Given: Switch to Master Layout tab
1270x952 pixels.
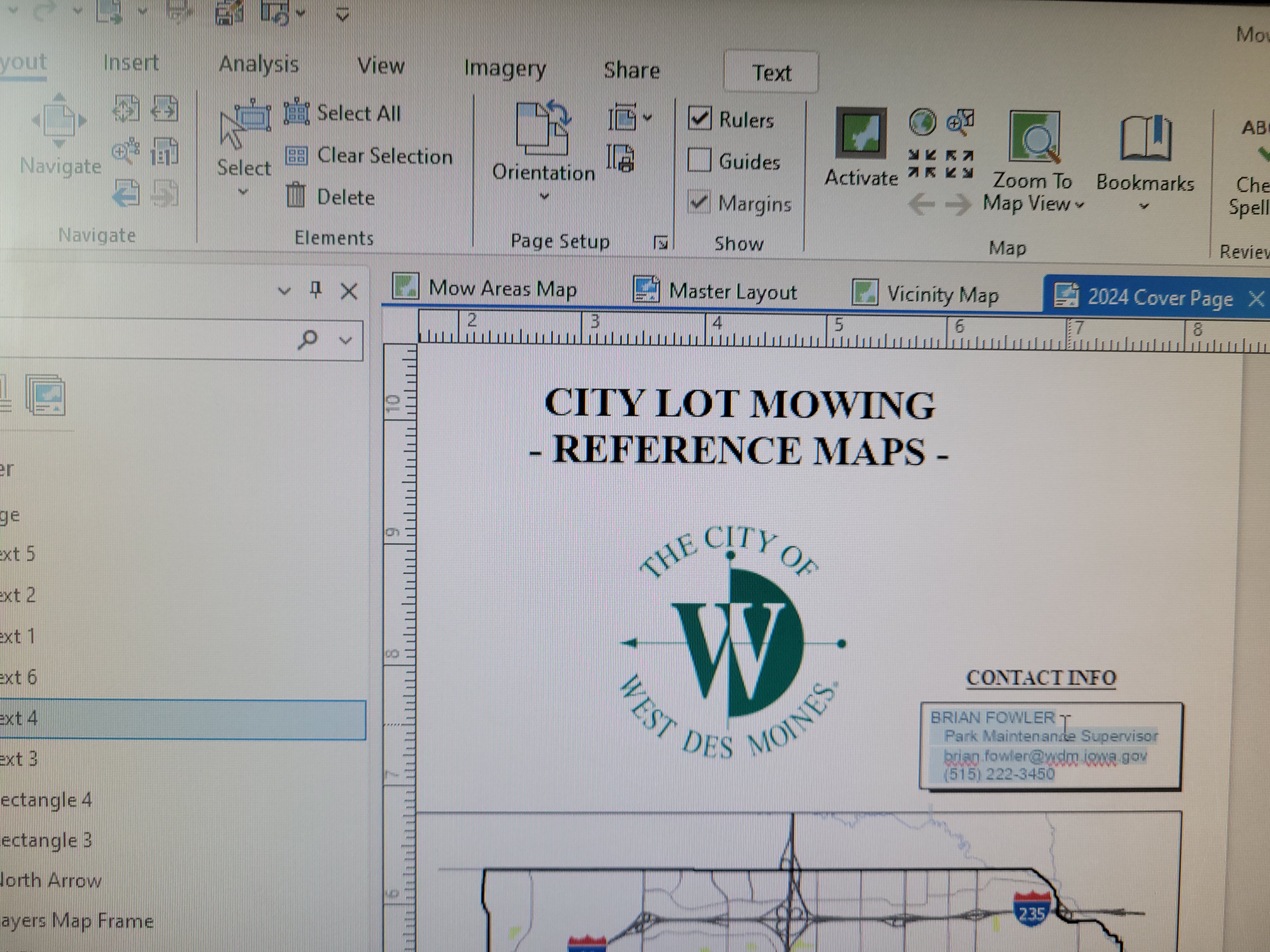Looking at the screenshot, I should pyautogui.click(x=715, y=291).
